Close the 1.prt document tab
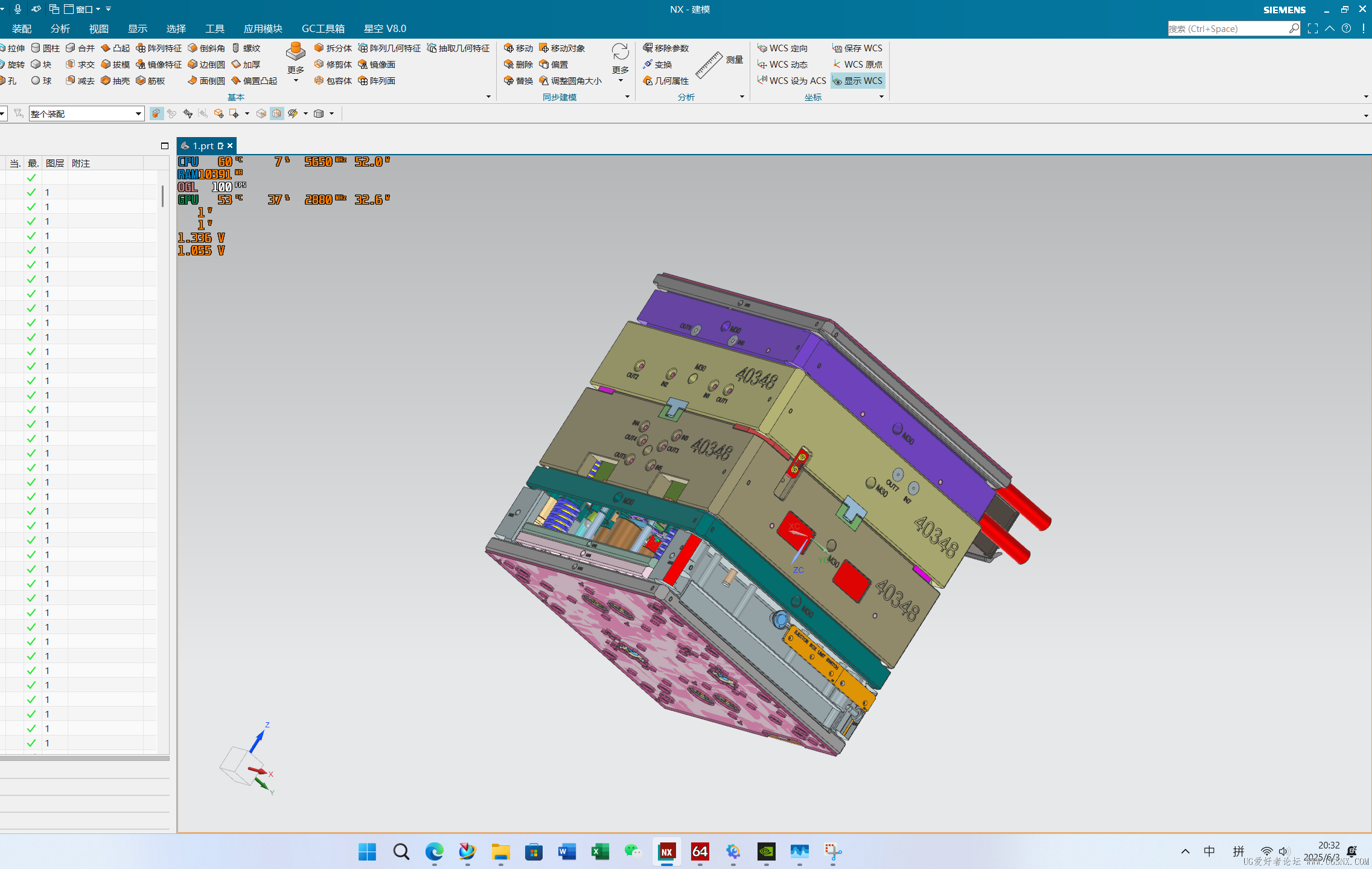 tap(230, 146)
